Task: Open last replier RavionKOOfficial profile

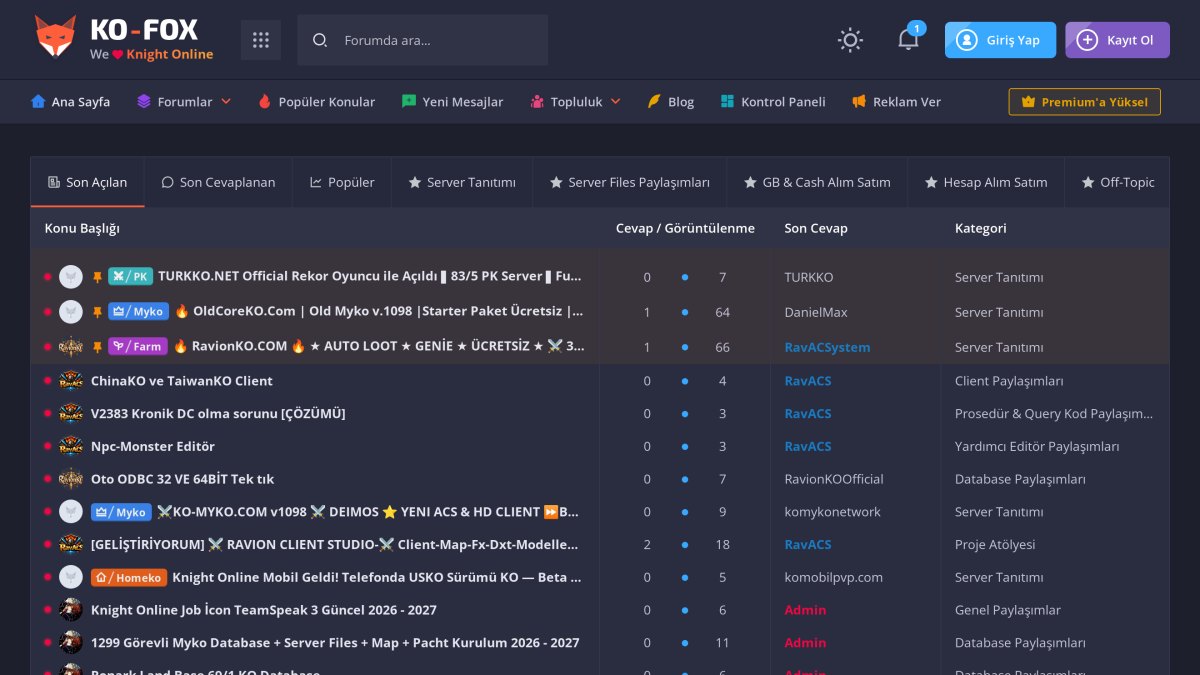Action: point(834,479)
